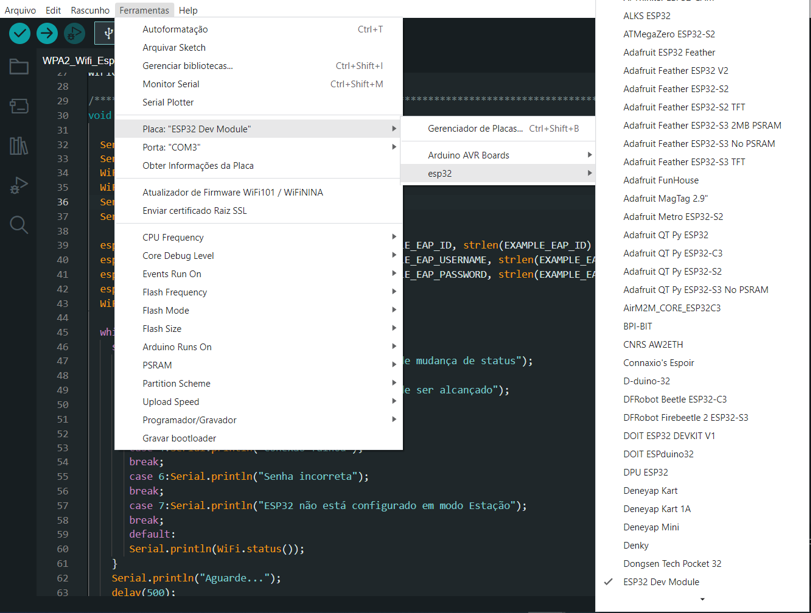Click the scroll-down arrow in the boards list
This screenshot has width=811, height=613.
pos(703,598)
